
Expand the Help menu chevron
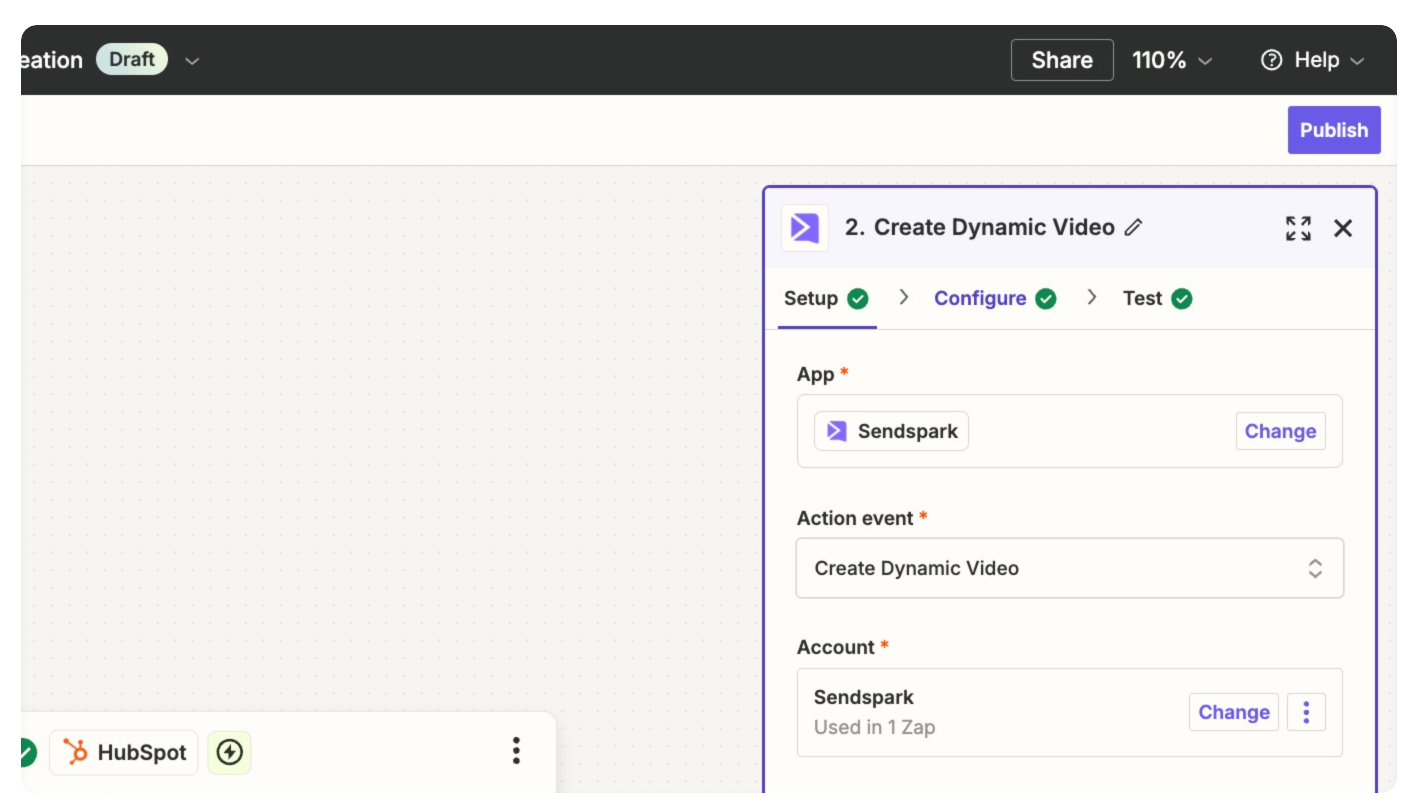click(x=1357, y=61)
